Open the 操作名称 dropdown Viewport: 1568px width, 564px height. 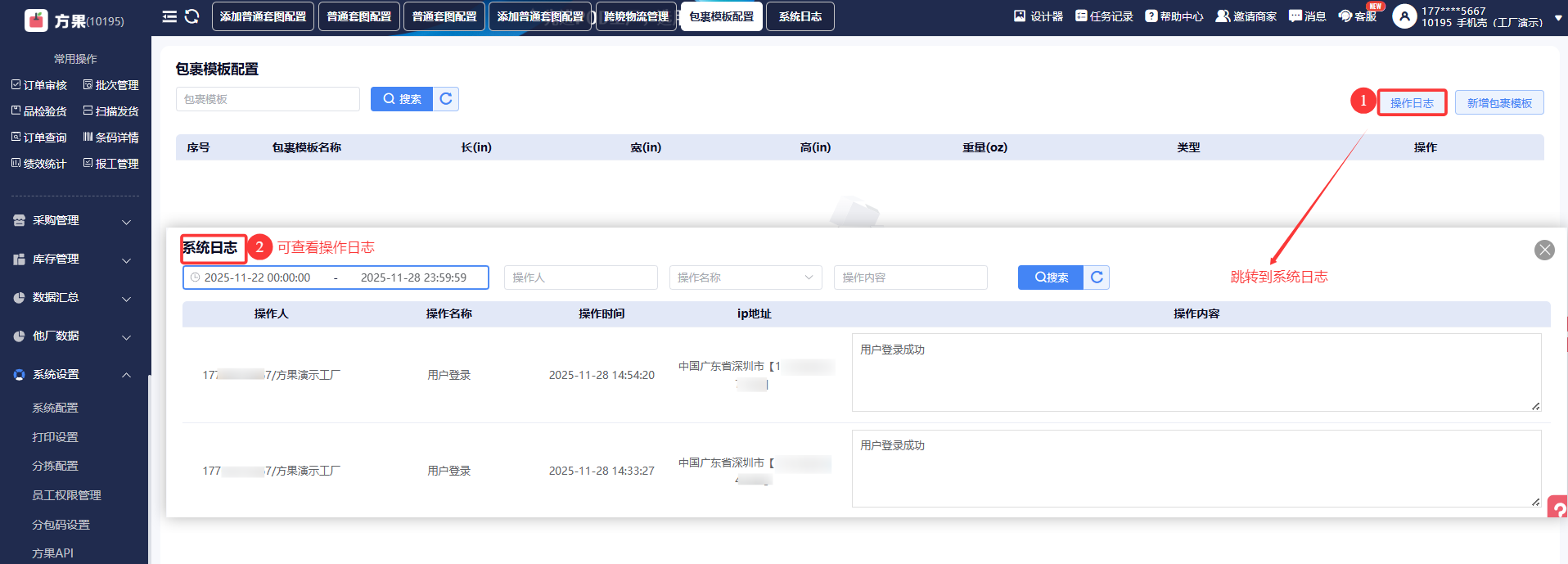pos(745,277)
